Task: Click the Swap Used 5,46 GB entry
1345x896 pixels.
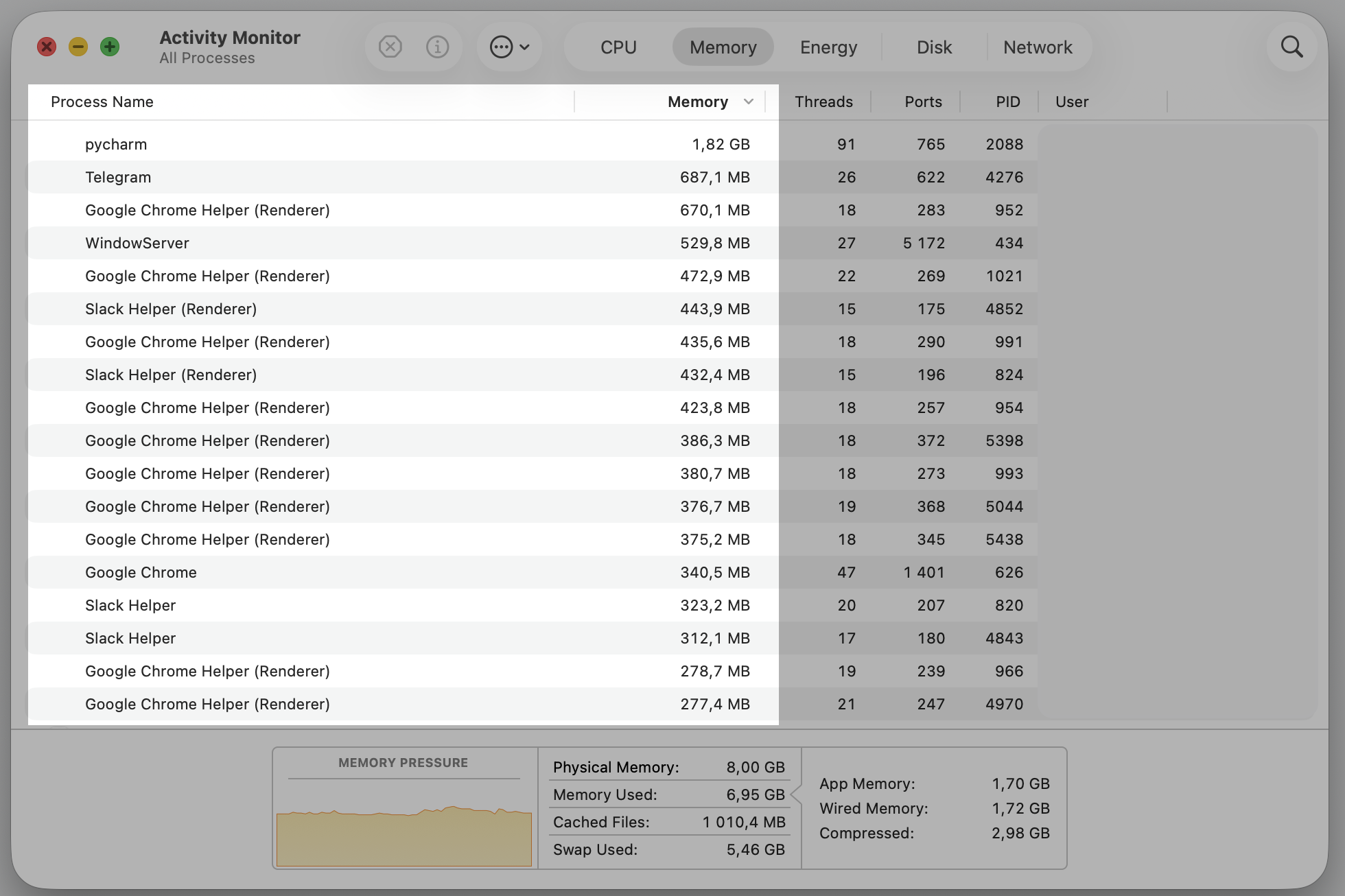Action: click(x=669, y=849)
